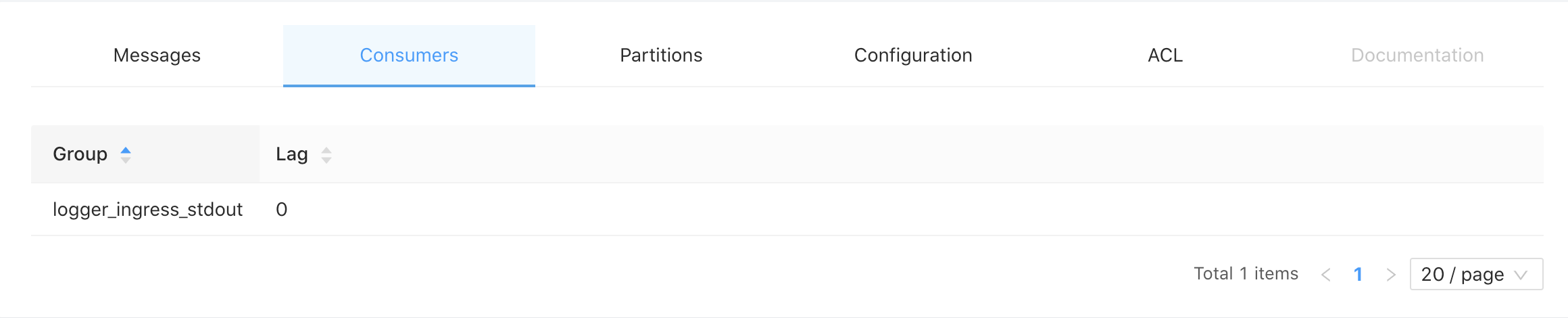
Task: Switch to the Partitions tab
Action: click(x=661, y=55)
